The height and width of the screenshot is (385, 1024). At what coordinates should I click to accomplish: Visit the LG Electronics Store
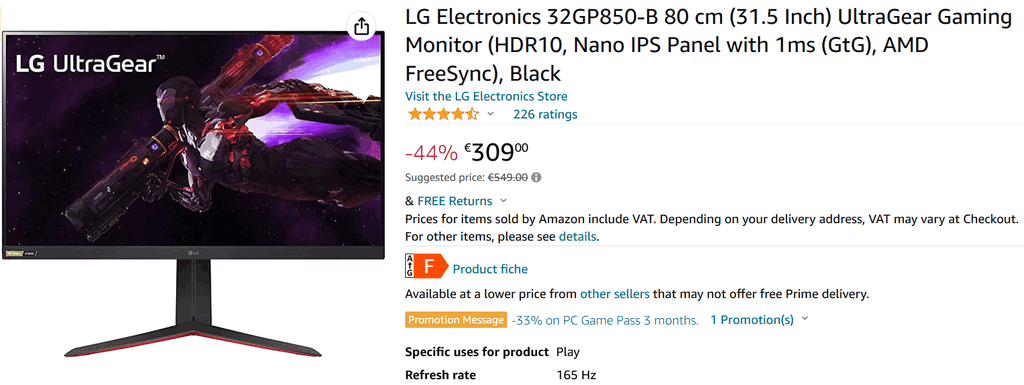coord(486,96)
